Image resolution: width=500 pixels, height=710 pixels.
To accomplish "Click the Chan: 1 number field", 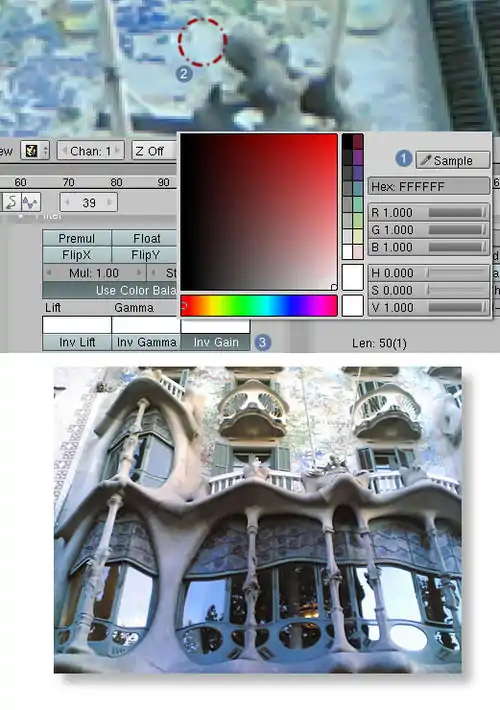I will pyautogui.click(x=91, y=151).
